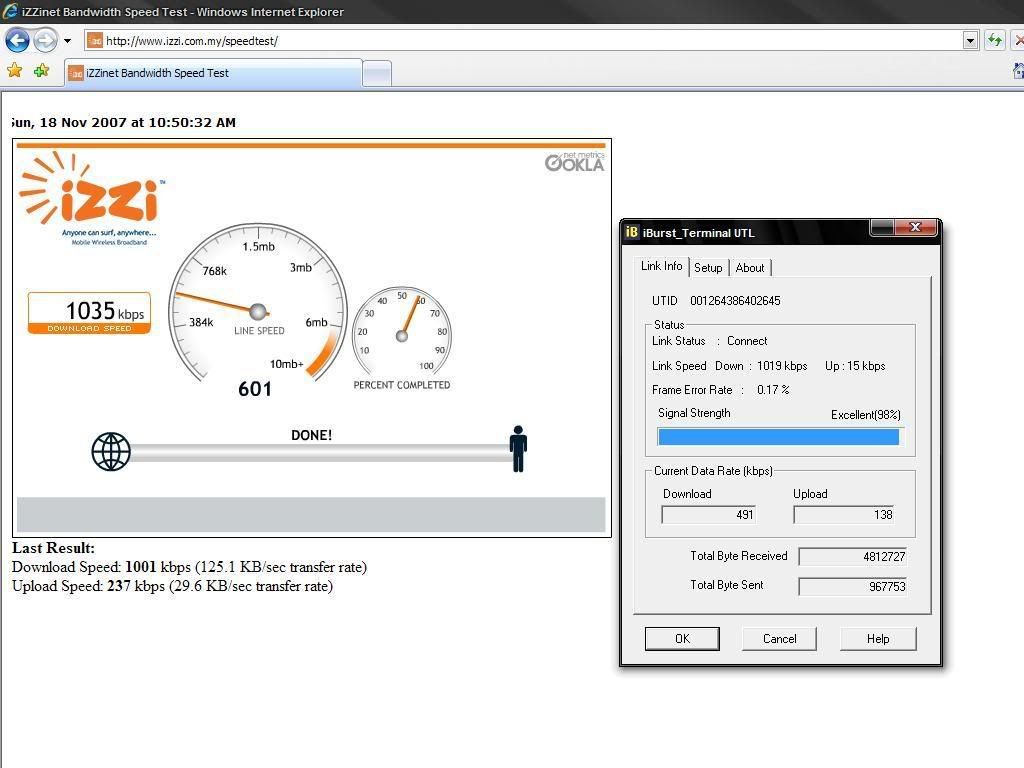Click the iB icon in the iBurst title bar
Image resolution: width=1024 pixels, height=768 pixels.
pyautogui.click(x=632, y=233)
